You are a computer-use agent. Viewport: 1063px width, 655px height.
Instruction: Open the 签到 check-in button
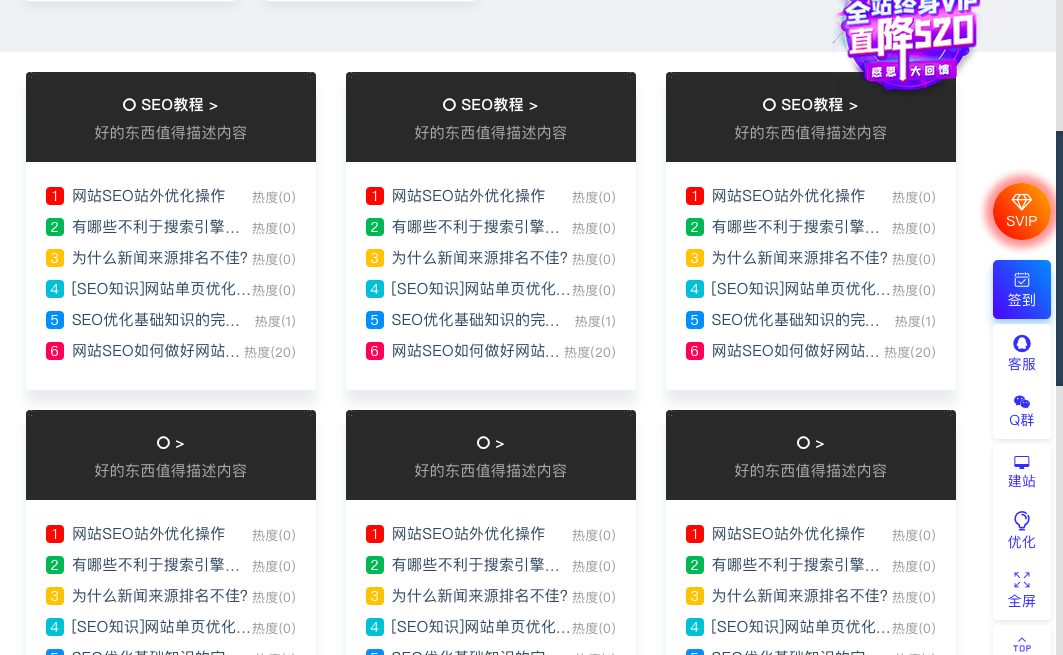tap(1021, 289)
